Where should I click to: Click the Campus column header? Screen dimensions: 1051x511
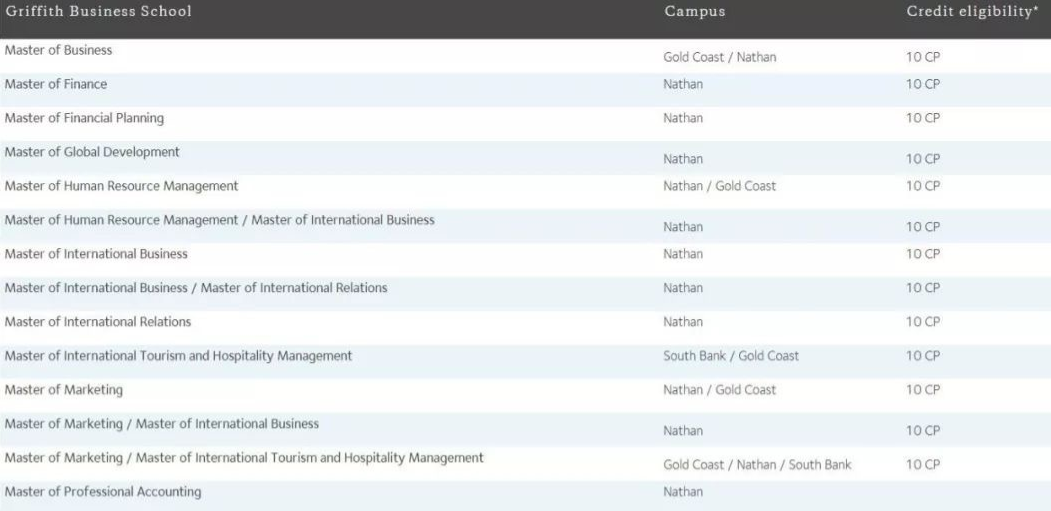tap(694, 12)
